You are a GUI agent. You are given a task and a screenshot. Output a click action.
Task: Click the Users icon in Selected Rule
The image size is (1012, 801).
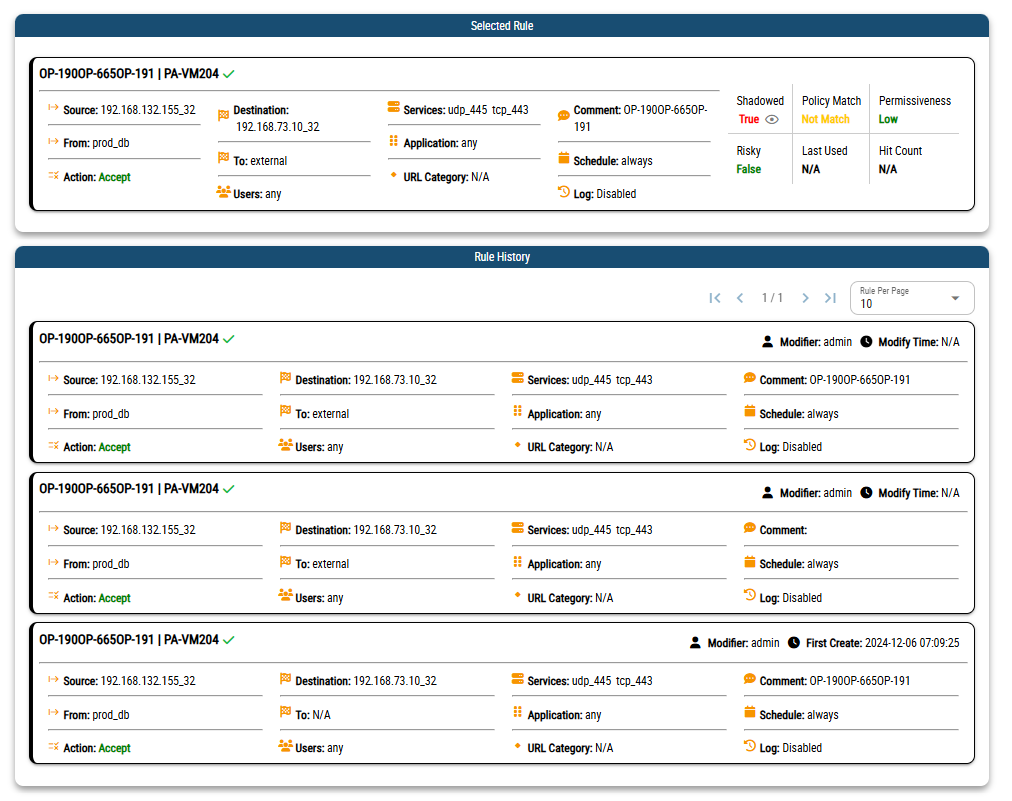click(223, 192)
